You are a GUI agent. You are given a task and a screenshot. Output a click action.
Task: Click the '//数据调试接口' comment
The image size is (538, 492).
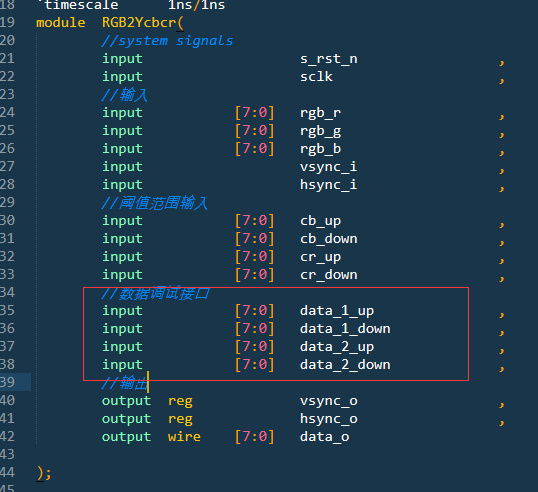tap(155, 293)
